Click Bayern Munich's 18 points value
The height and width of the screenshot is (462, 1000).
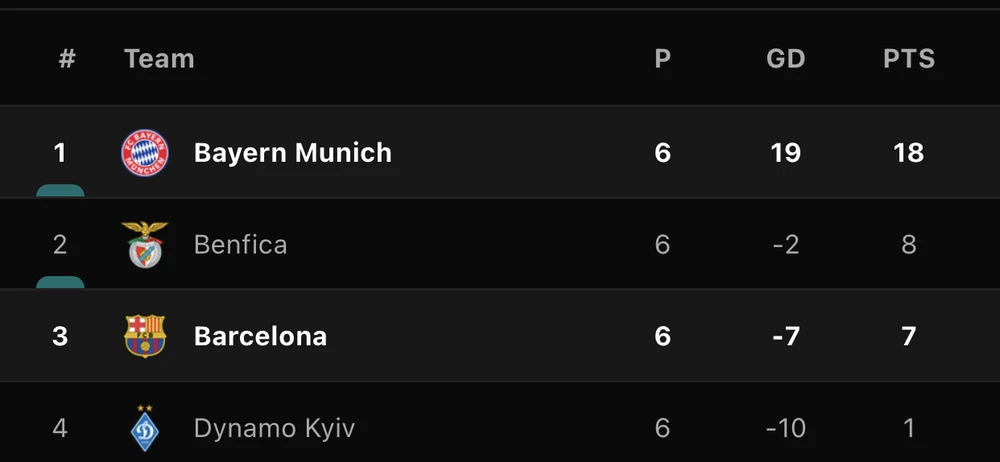(908, 153)
